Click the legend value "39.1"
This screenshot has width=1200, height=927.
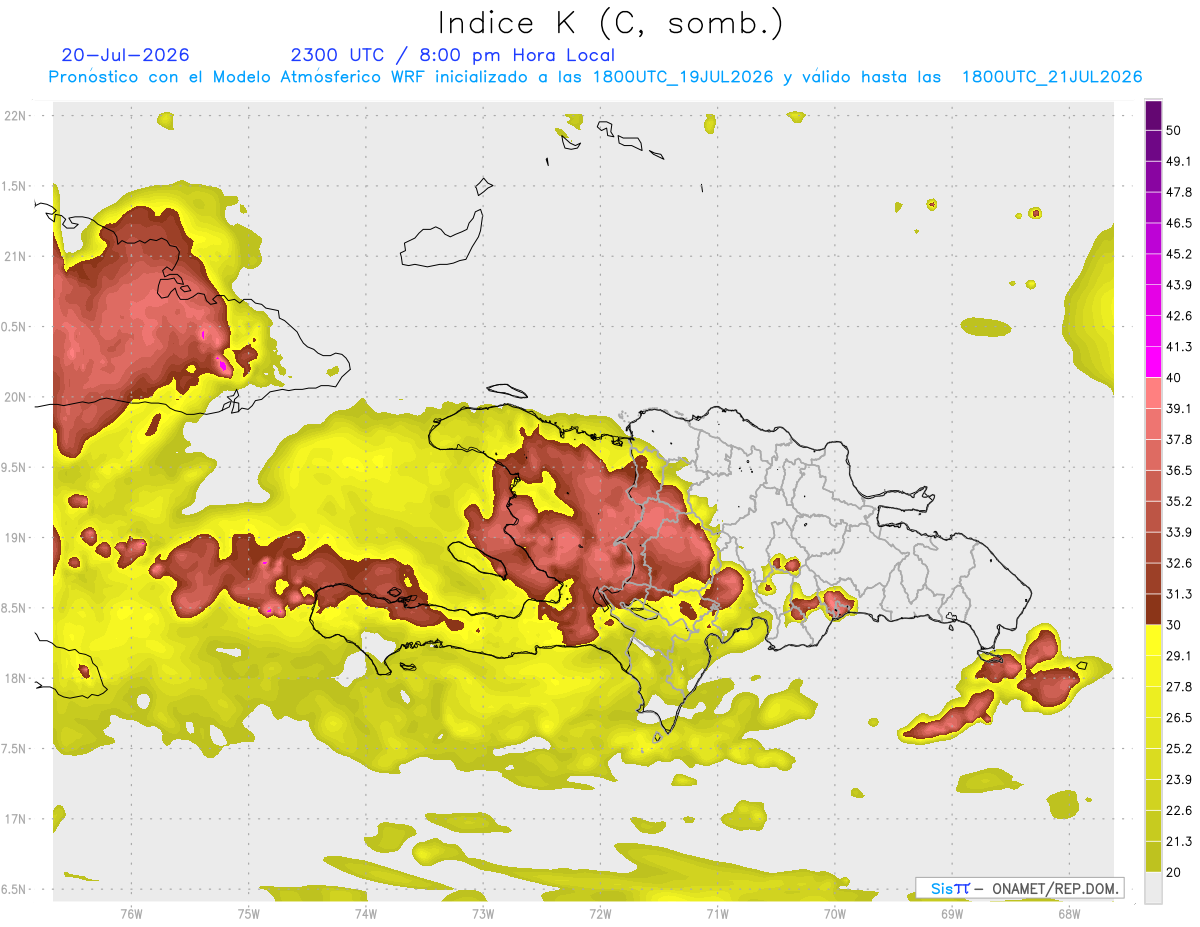(1178, 409)
